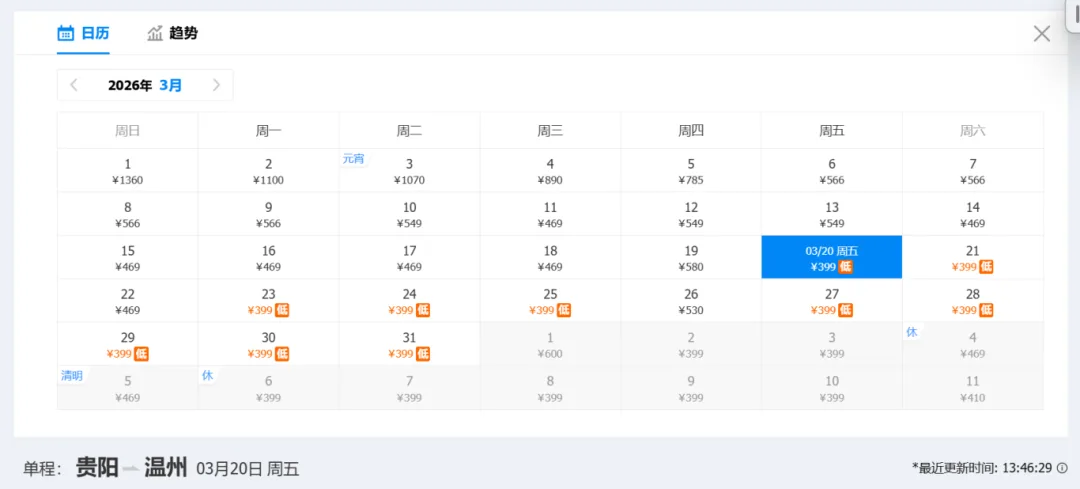Image resolution: width=1080 pixels, height=489 pixels.
Task: Select highlighted 03/20 周五 ¥399 cell
Action: (831, 258)
